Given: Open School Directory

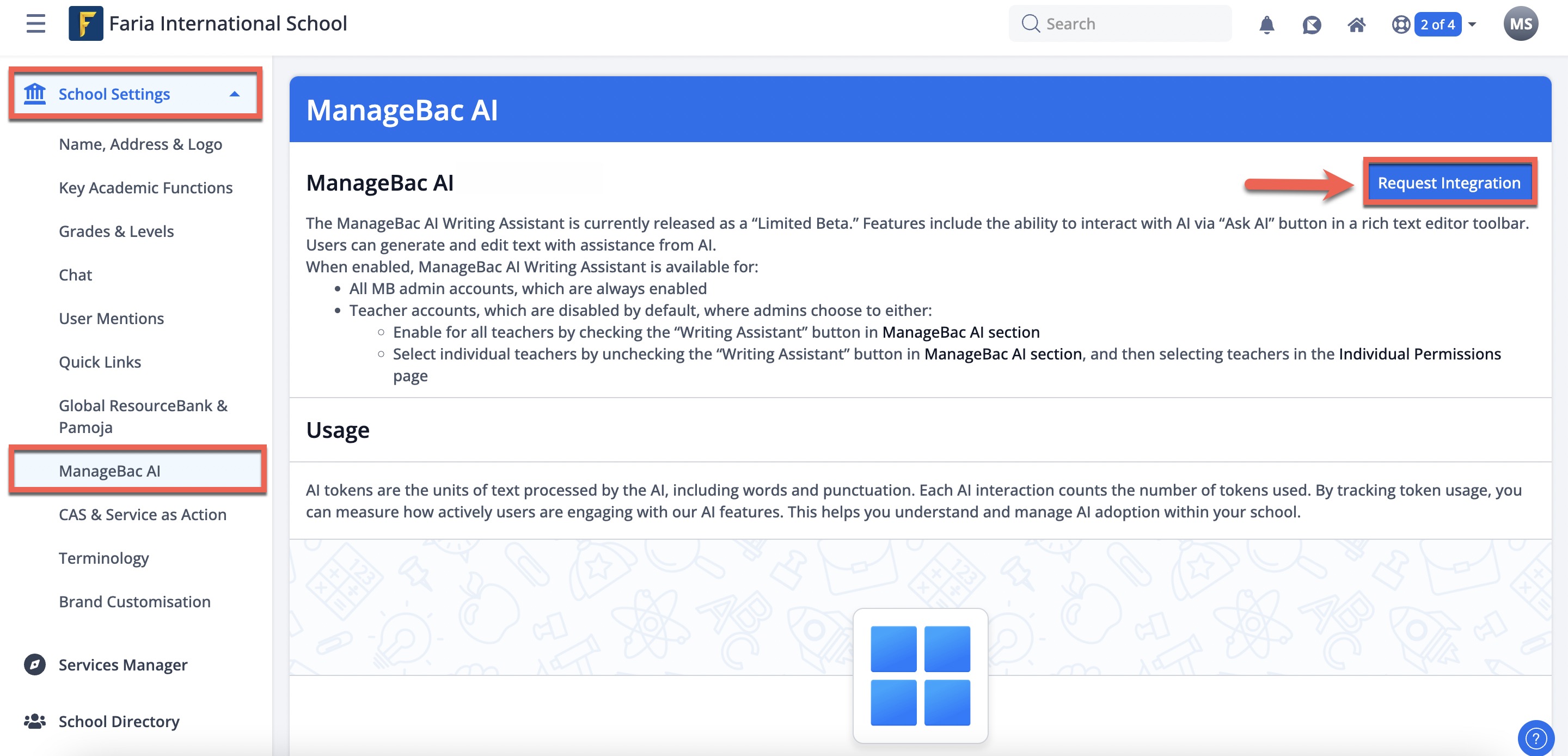Looking at the screenshot, I should [x=119, y=721].
